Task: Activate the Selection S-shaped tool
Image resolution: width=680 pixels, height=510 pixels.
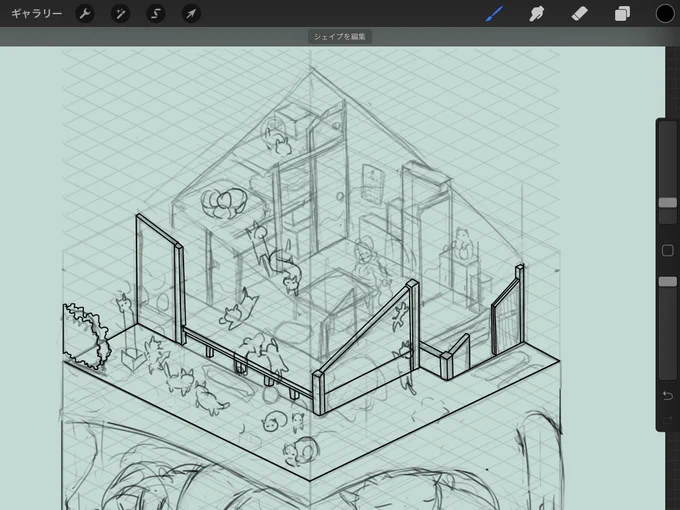Action: click(156, 14)
